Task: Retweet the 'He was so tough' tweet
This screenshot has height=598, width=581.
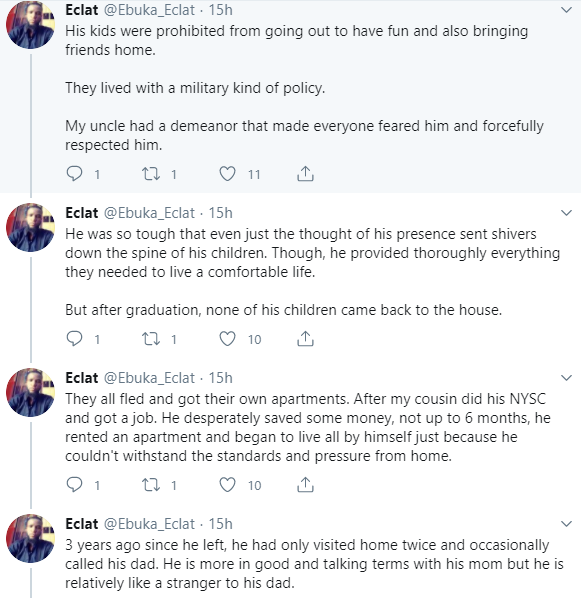Action: click(151, 339)
